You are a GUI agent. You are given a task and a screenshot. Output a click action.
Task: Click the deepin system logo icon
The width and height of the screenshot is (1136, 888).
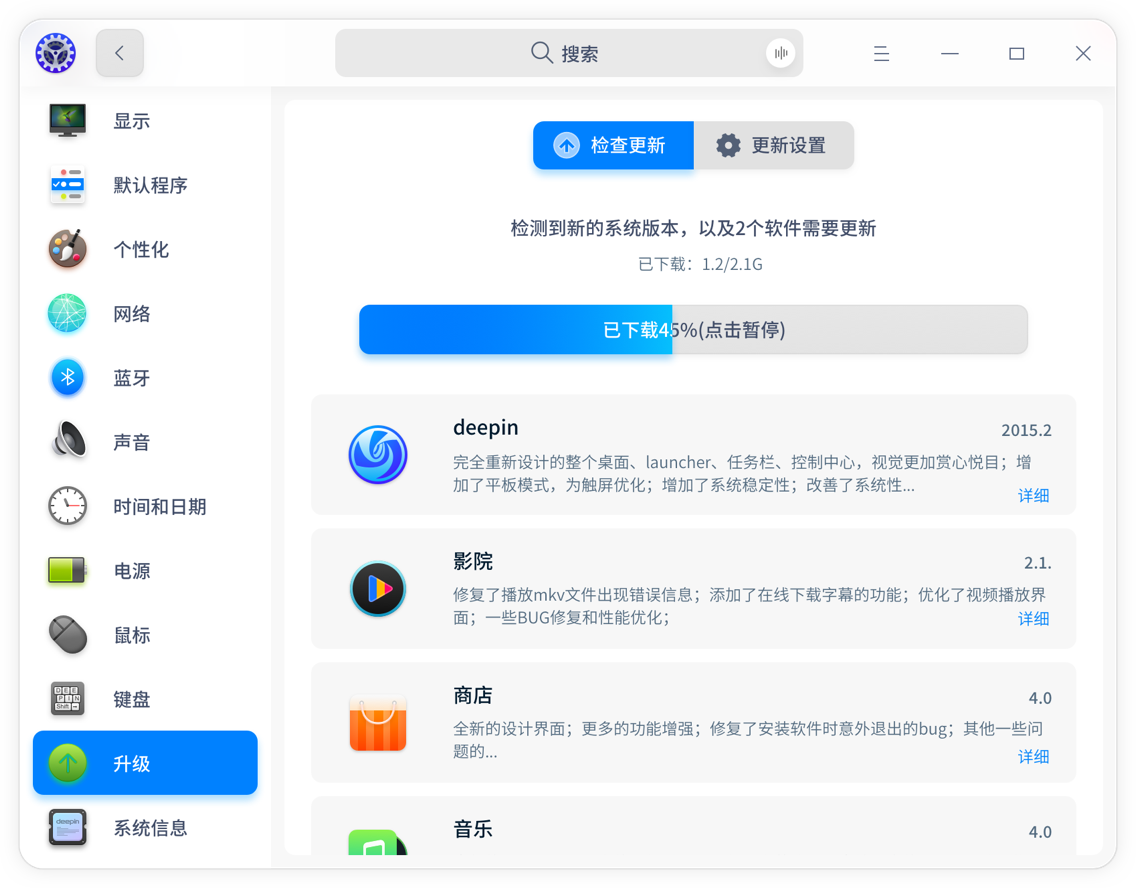click(x=377, y=454)
